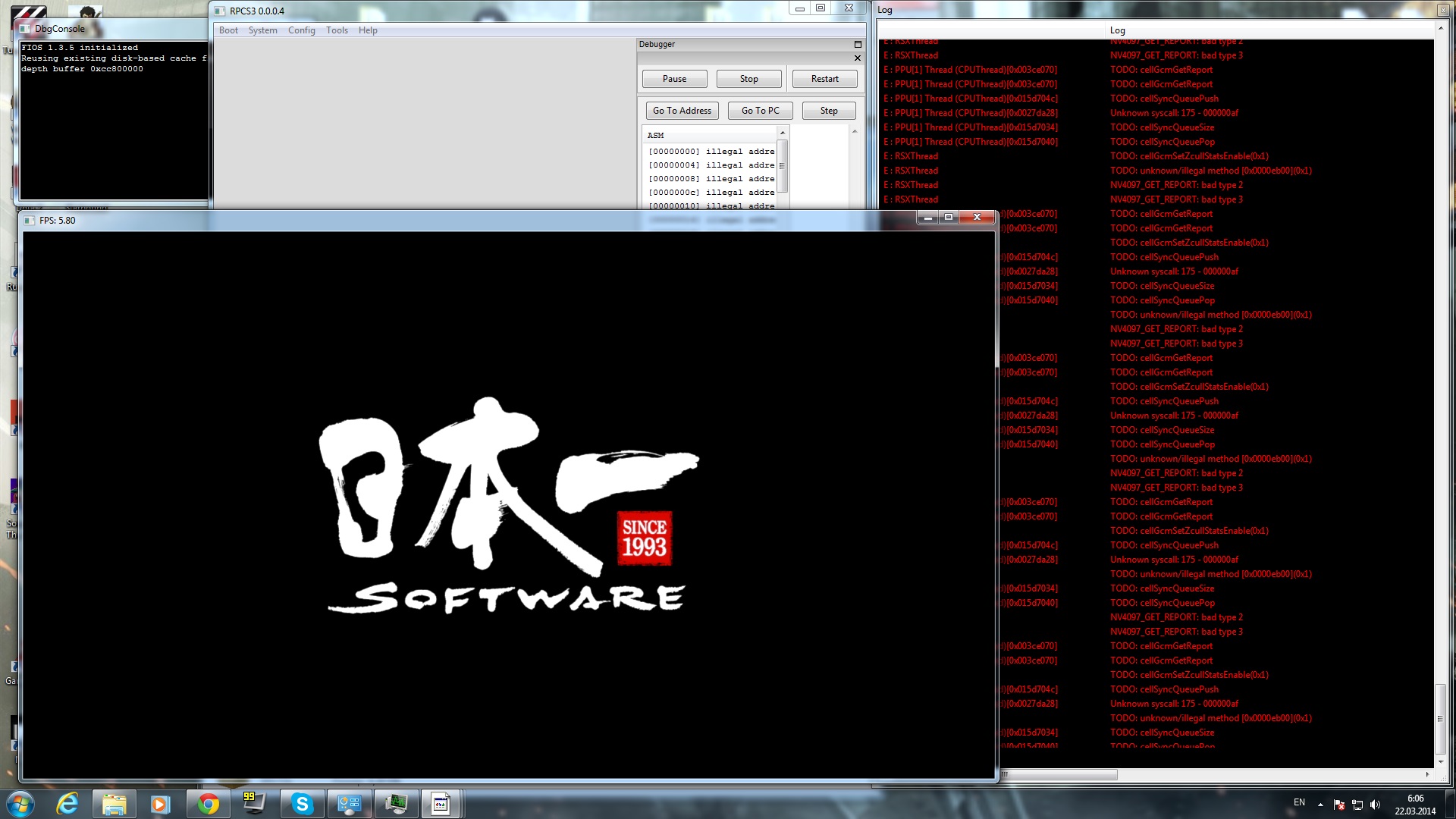The image size is (1456, 819).
Task: Open Skype from the taskbar
Action: [302, 804]
